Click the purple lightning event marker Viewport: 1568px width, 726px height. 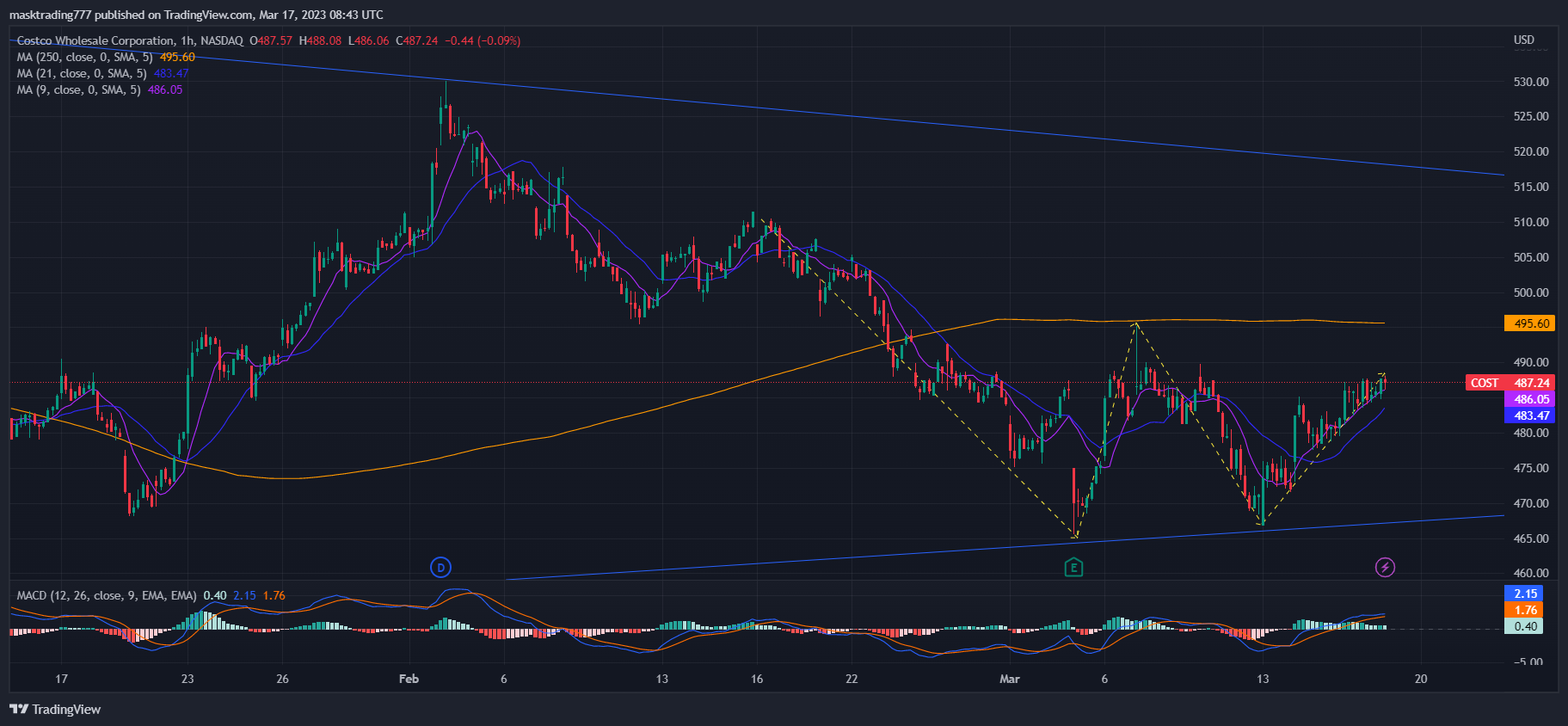pos(1385,567)
